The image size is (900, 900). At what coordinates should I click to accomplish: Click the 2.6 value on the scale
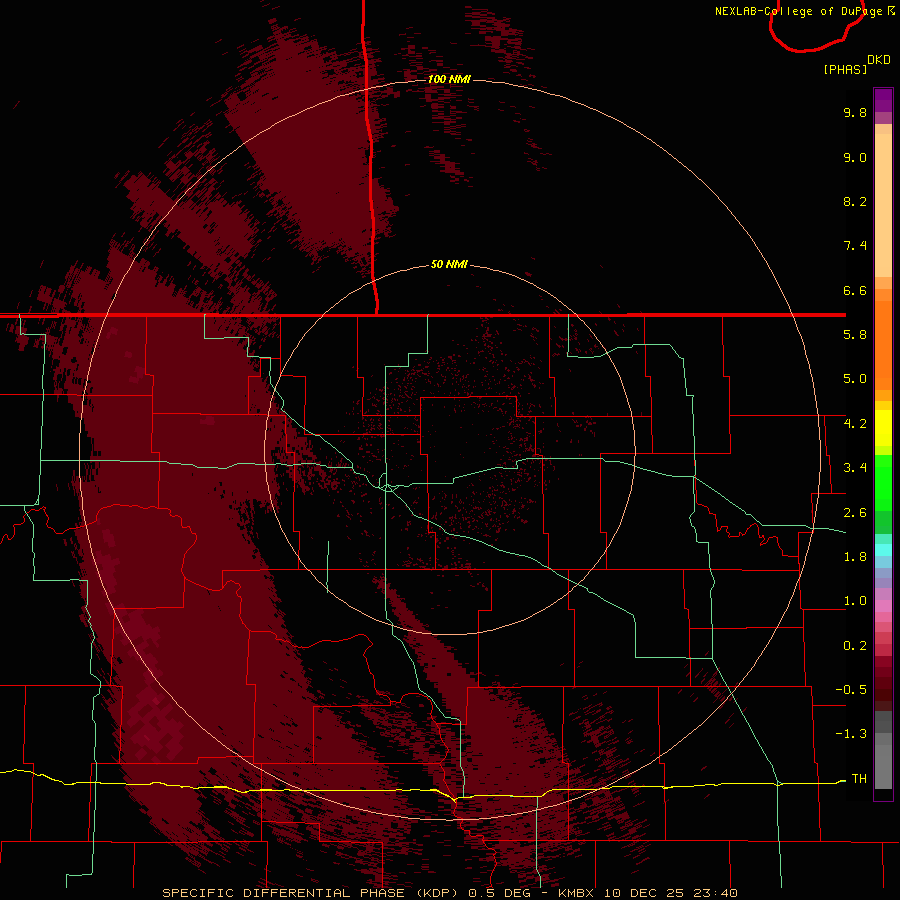click(x=855, y=513)
